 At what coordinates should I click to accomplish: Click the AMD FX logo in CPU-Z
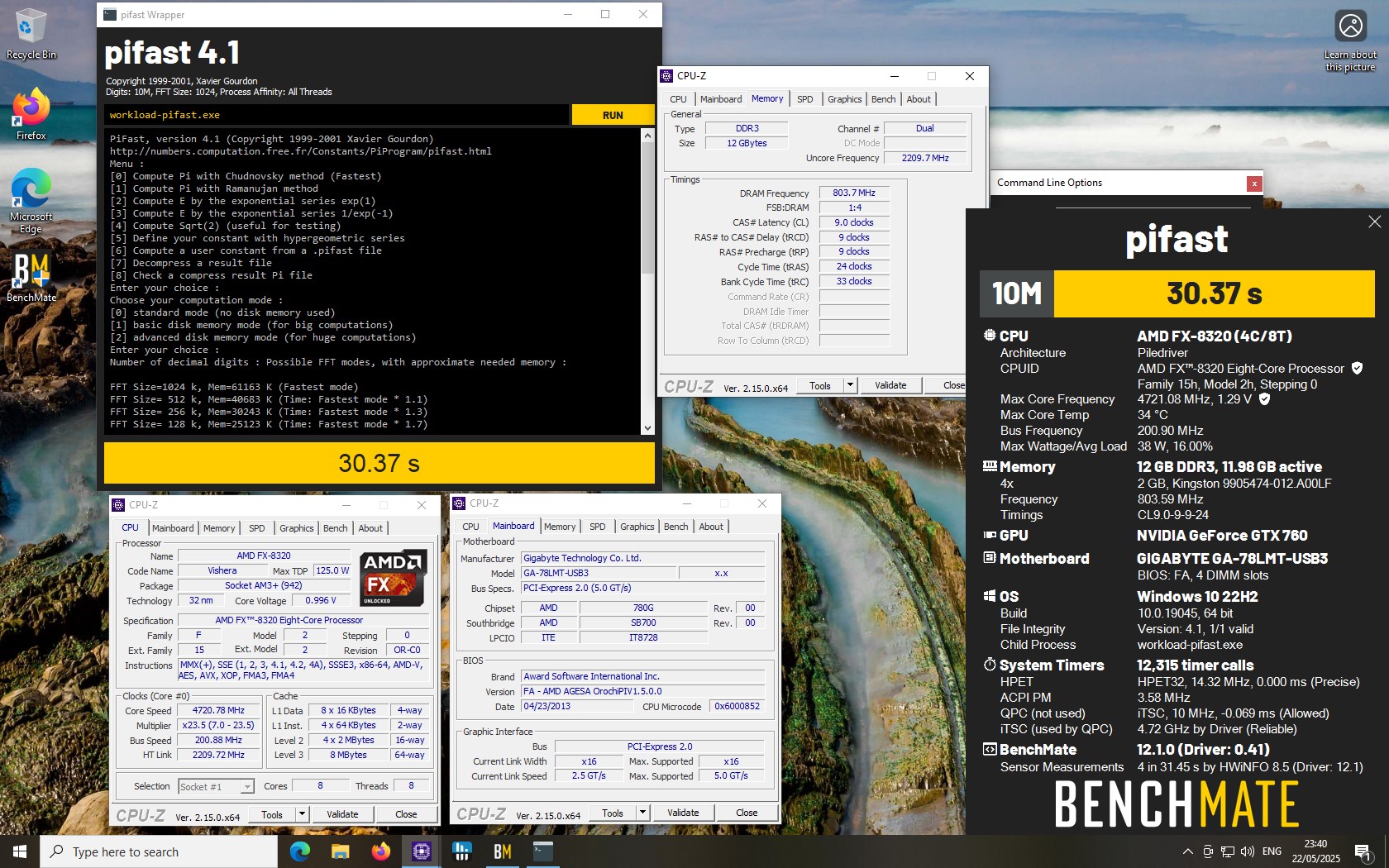pyautogui.click(x=394, y=578)
